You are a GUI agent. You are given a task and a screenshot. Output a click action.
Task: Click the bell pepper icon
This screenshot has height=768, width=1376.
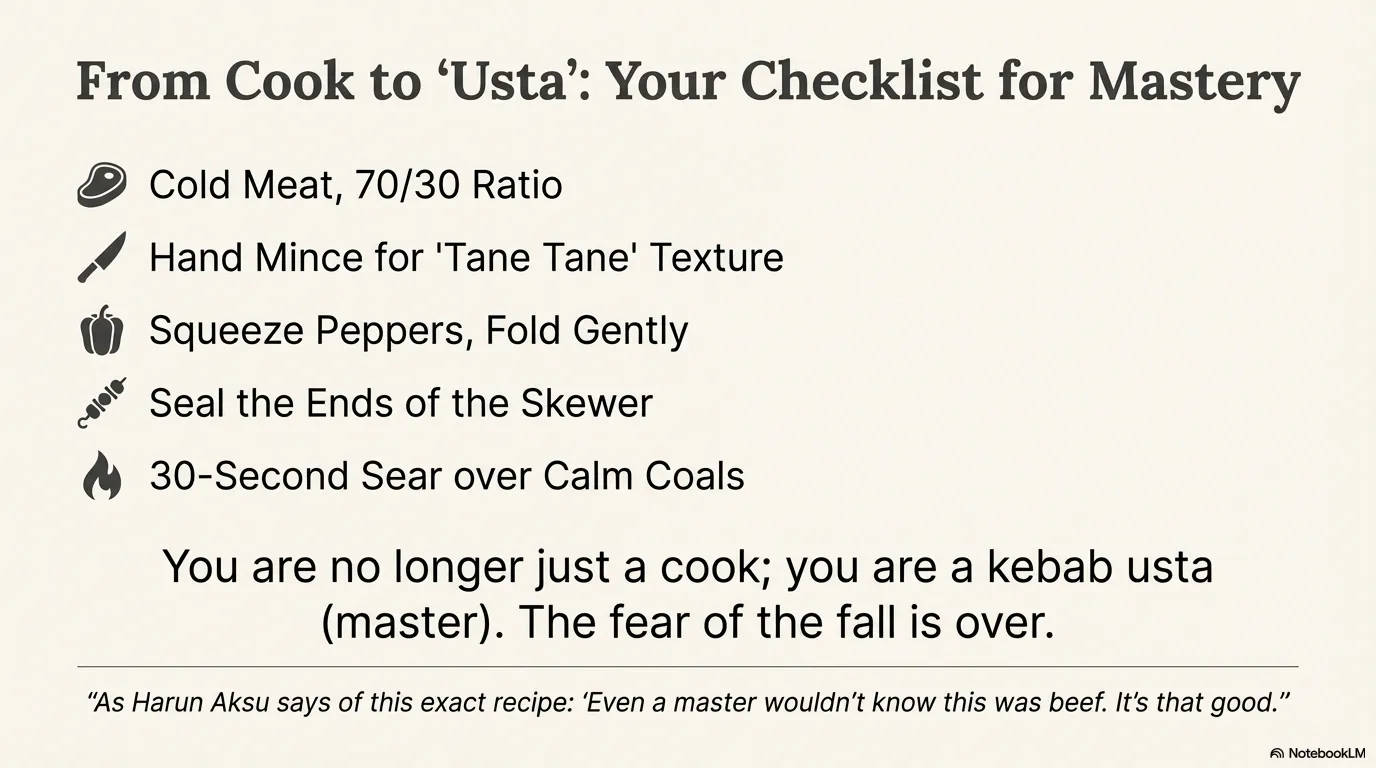click(x=102, y=331)
